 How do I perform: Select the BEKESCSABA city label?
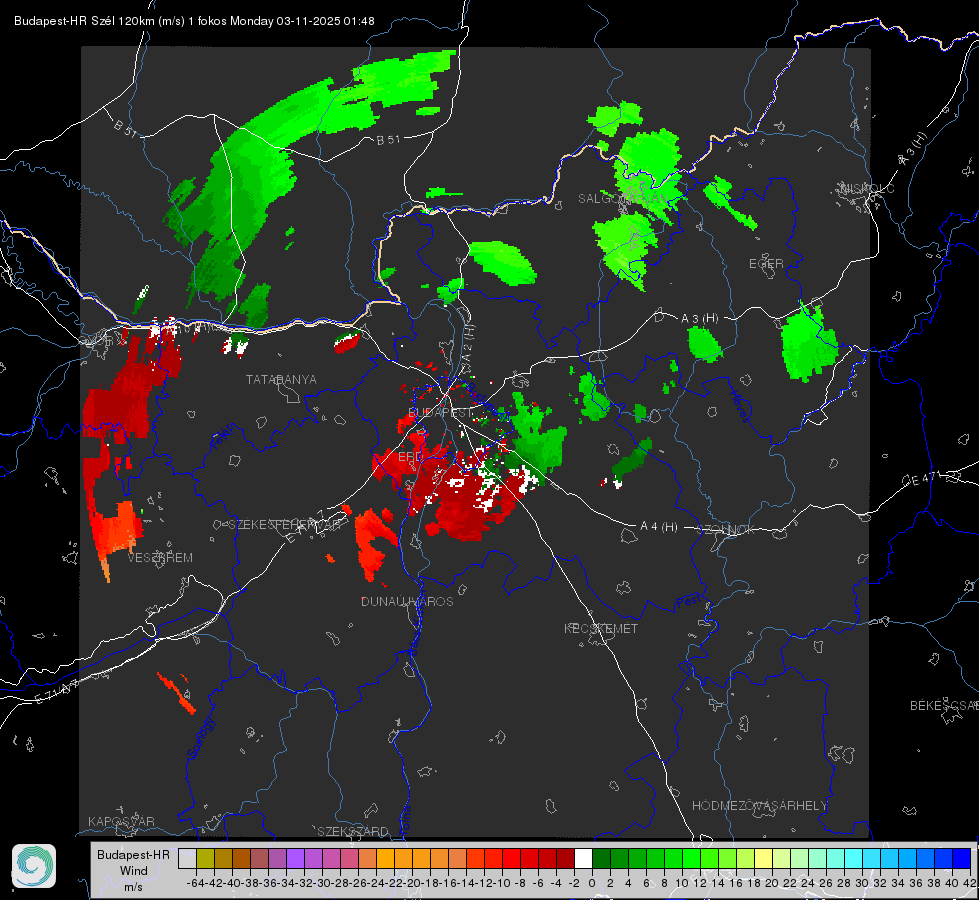pyautogui.click(x=944, y=706)
